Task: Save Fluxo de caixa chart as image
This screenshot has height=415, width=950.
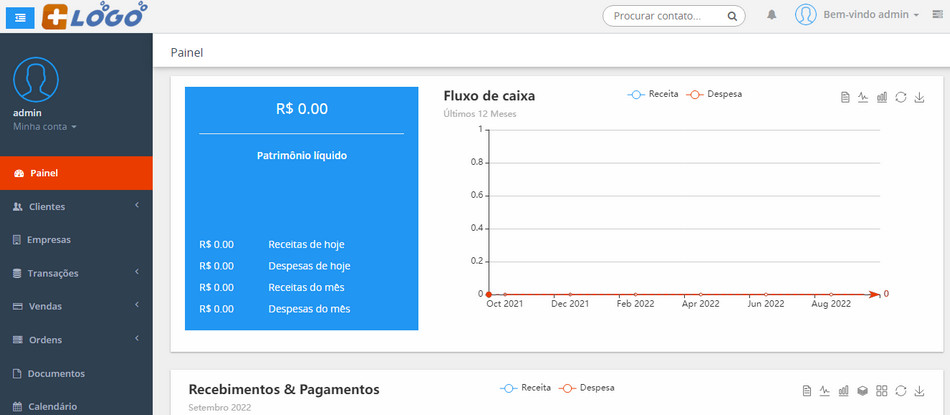Action: [x=919, y=98]
